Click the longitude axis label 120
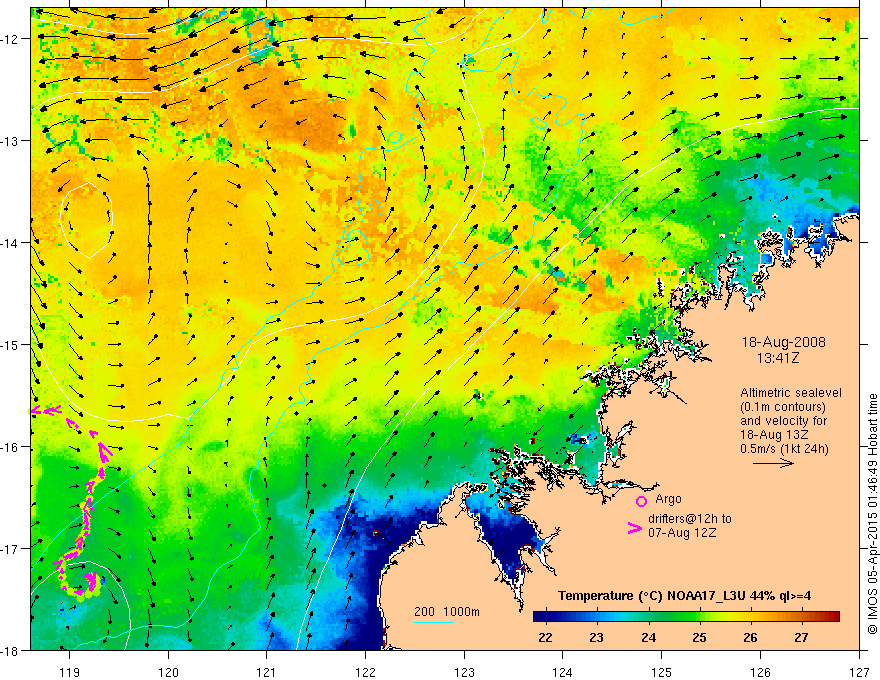The height and width of the screenshot is (680, 880). click(x=168, y=672)
